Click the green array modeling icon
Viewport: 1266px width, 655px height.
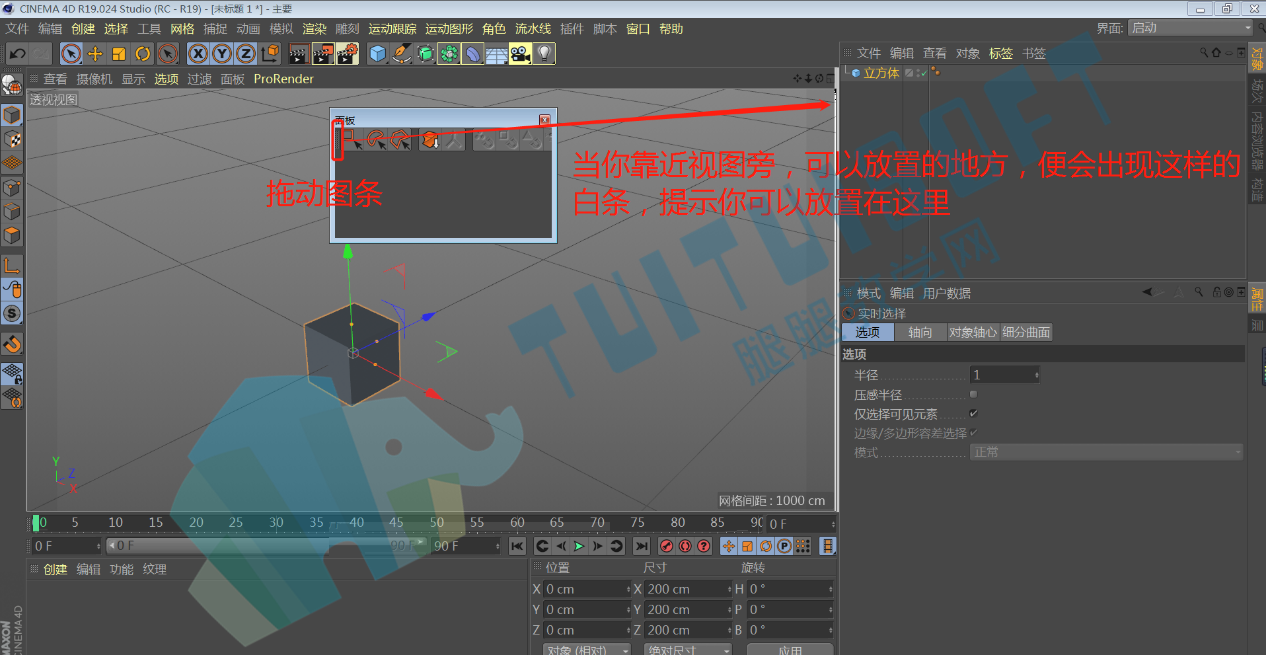[450, 54]
